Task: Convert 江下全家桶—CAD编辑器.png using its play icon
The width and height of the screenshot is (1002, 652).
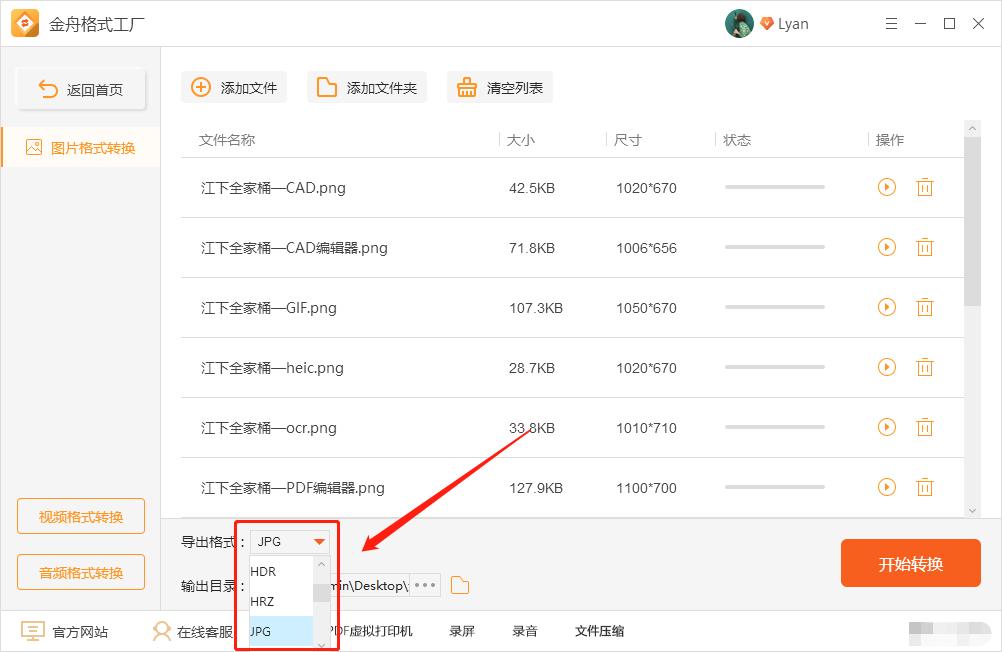Action: [x=886, y=247]
